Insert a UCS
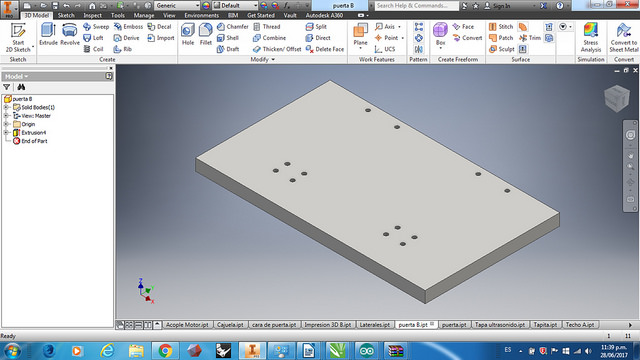This screenshot has height=360, width=640. point(385,49)
